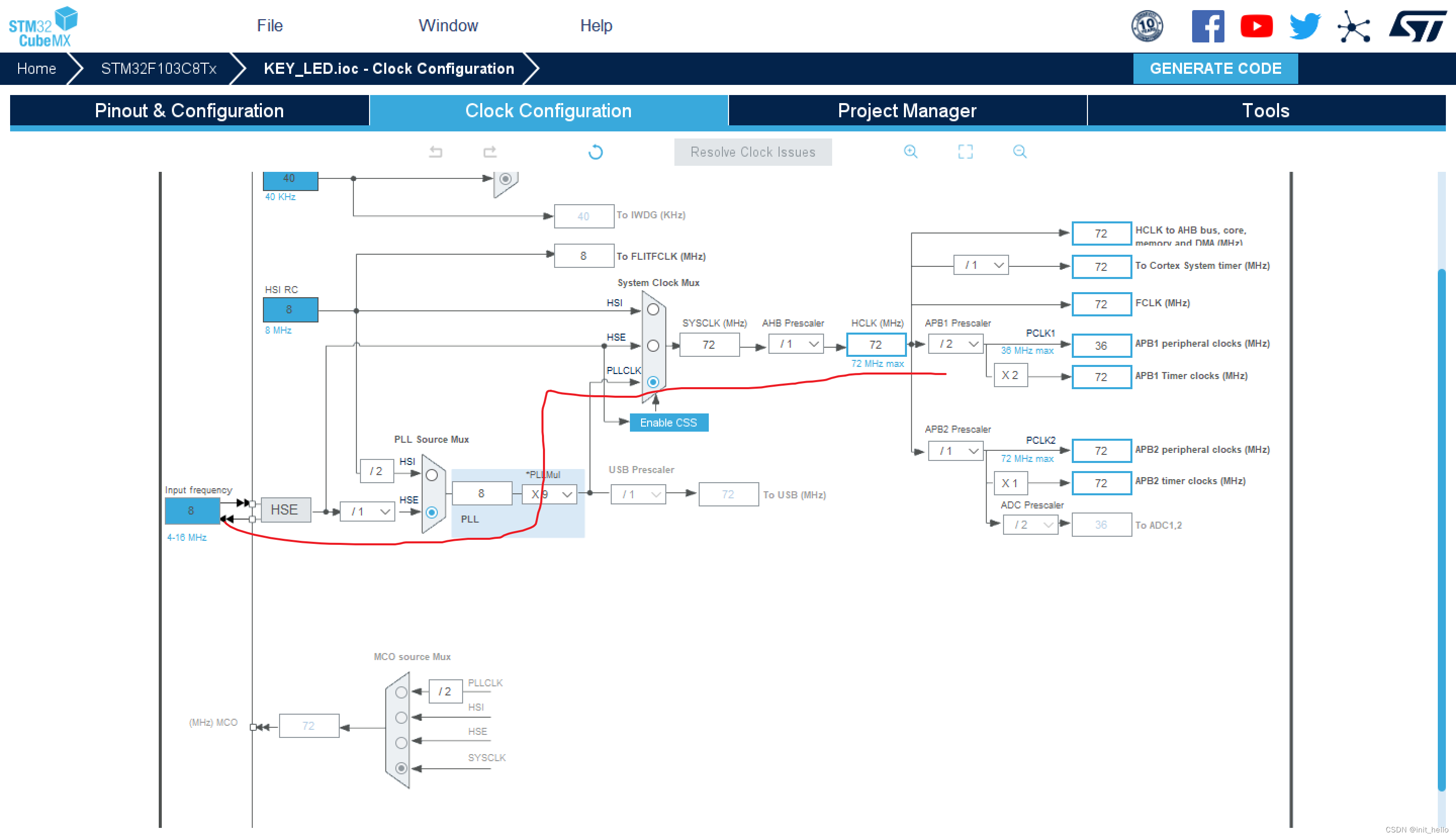The image size is (1456, 838).
Task: Click the redo arrow icon
Action: coord(490,152)
